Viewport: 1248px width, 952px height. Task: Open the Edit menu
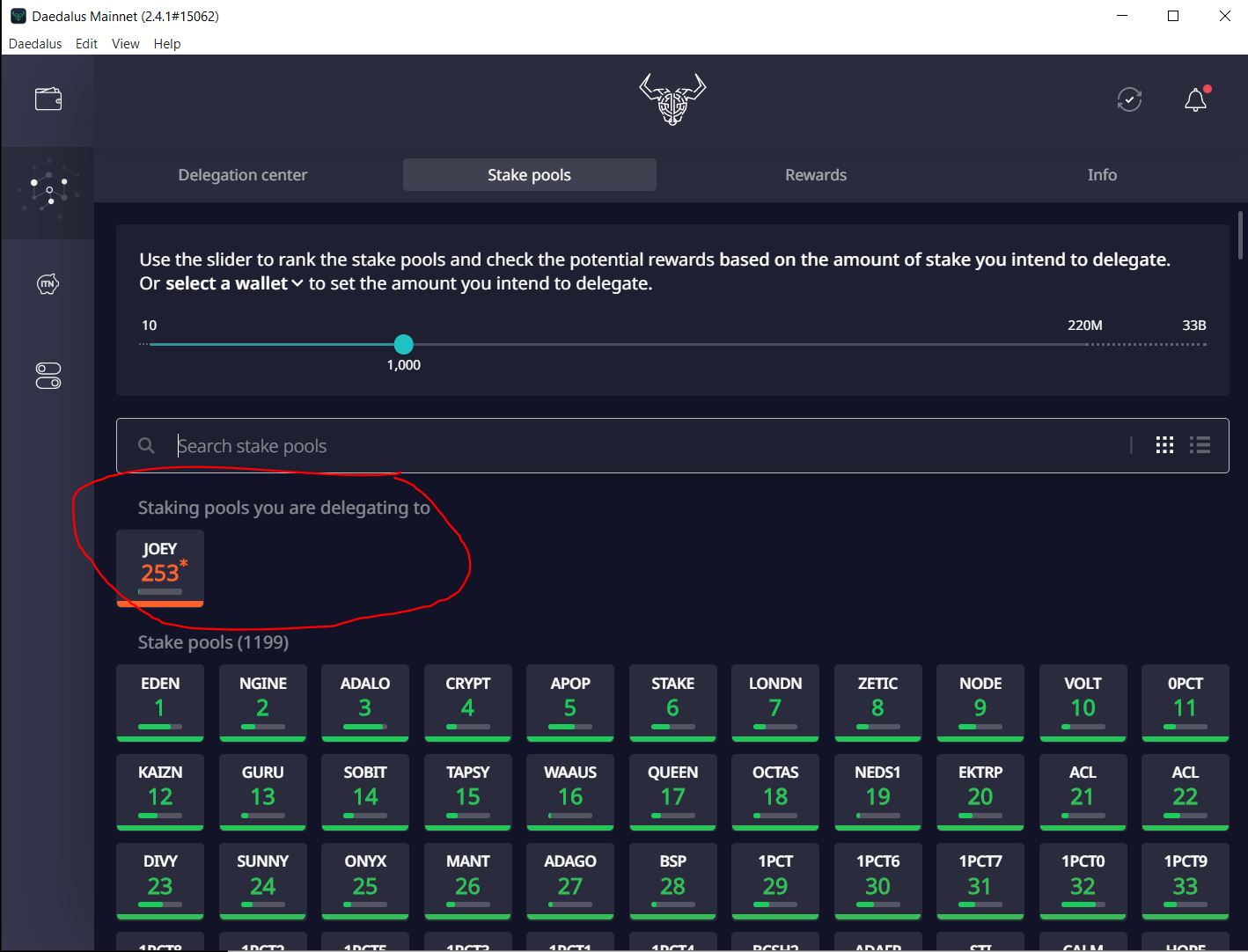[x=86, y=43]
